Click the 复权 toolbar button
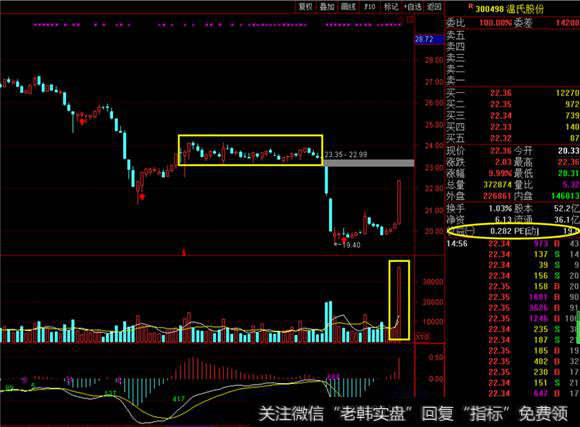The height and width of the screenshot is (427, 580). click(306, 6)
